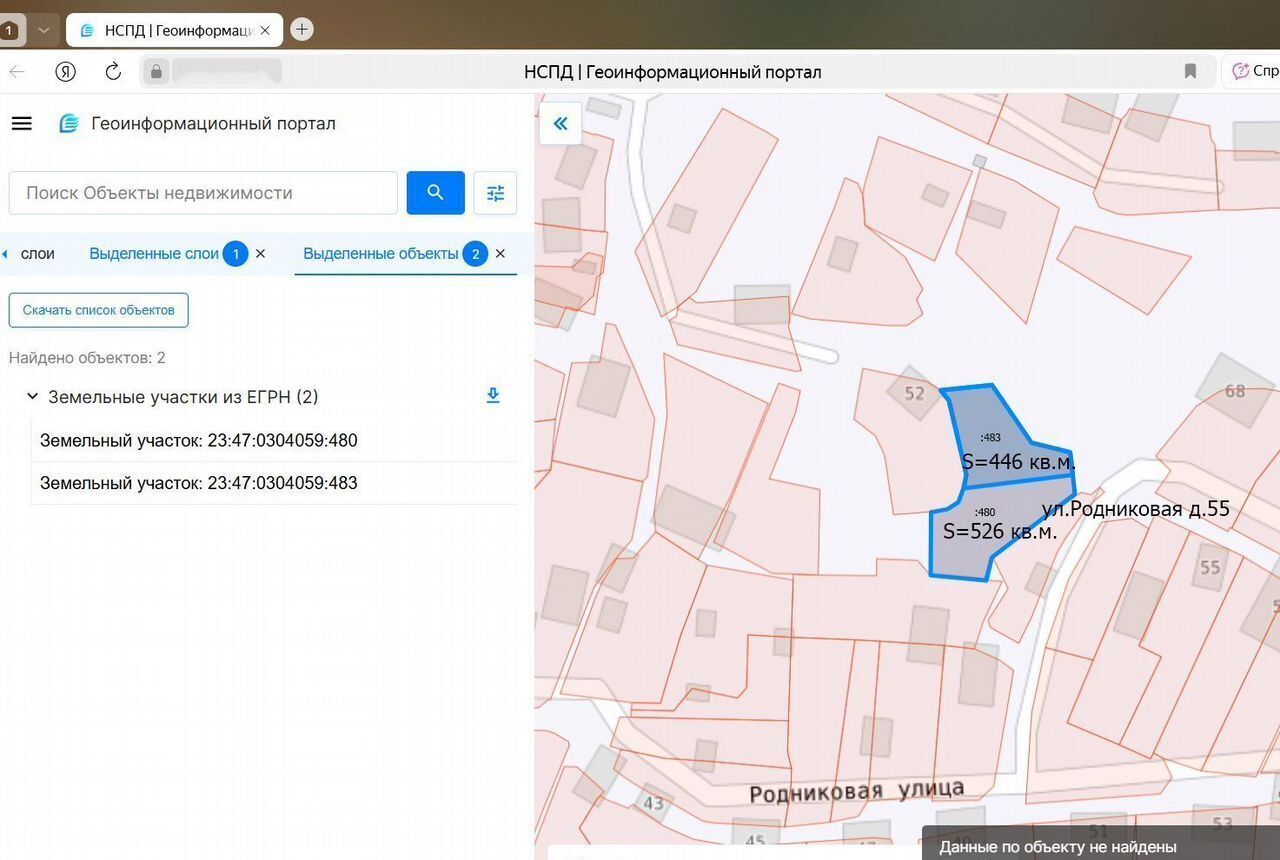
Task: Open the Спр button in browser toolbar
Action: (x=1253, y=71)
